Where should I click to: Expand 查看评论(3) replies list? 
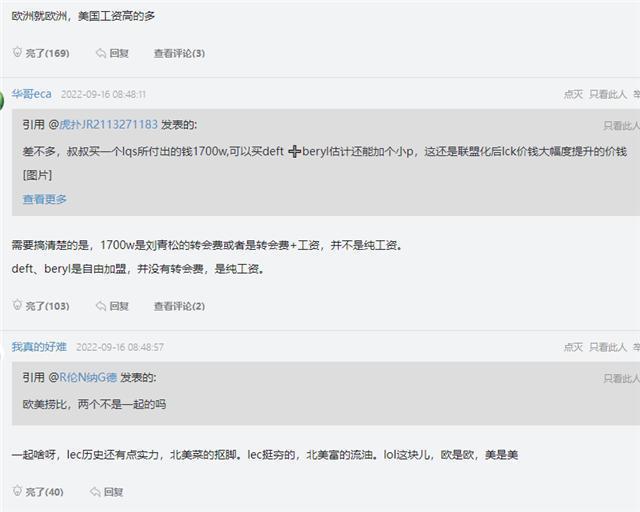pyautogui.click(x=179, y=53)
